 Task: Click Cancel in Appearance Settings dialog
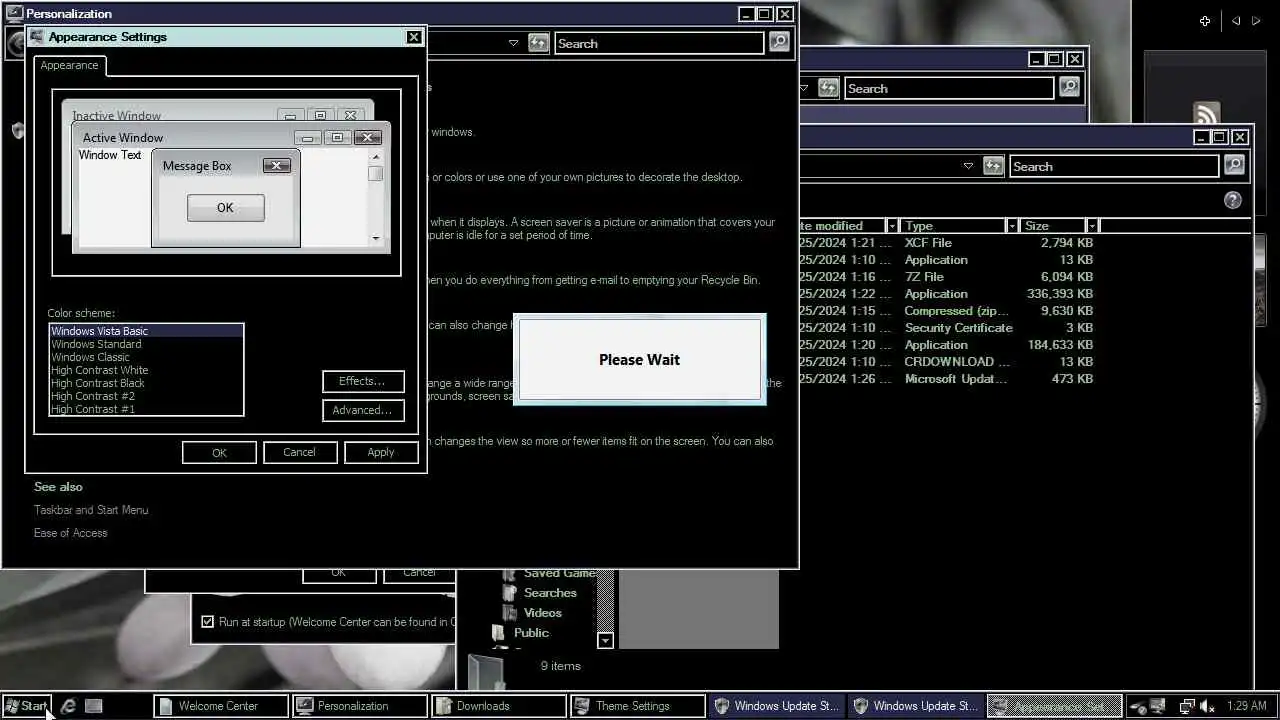(299, 452)
